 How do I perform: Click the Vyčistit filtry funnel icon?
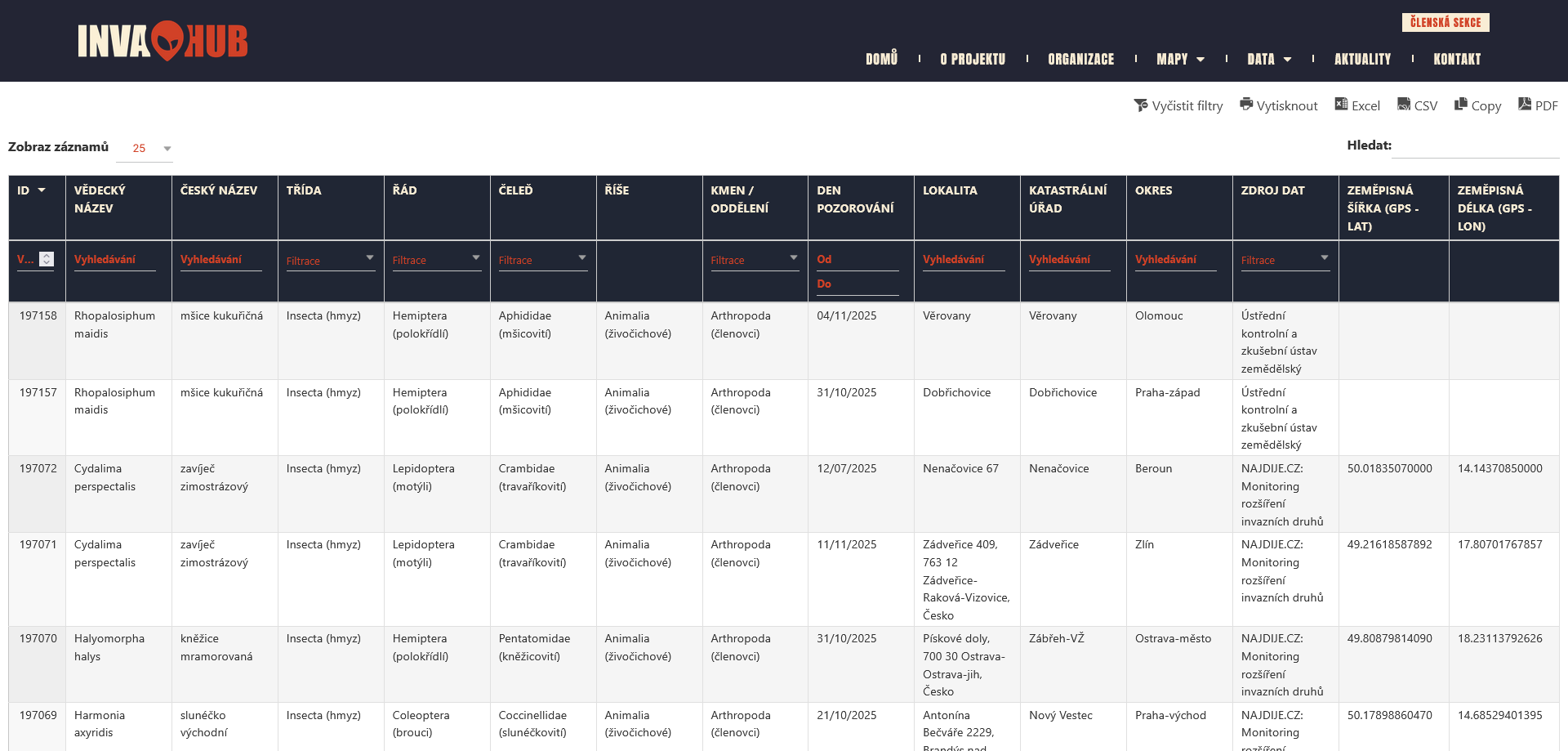(1141, 105)
